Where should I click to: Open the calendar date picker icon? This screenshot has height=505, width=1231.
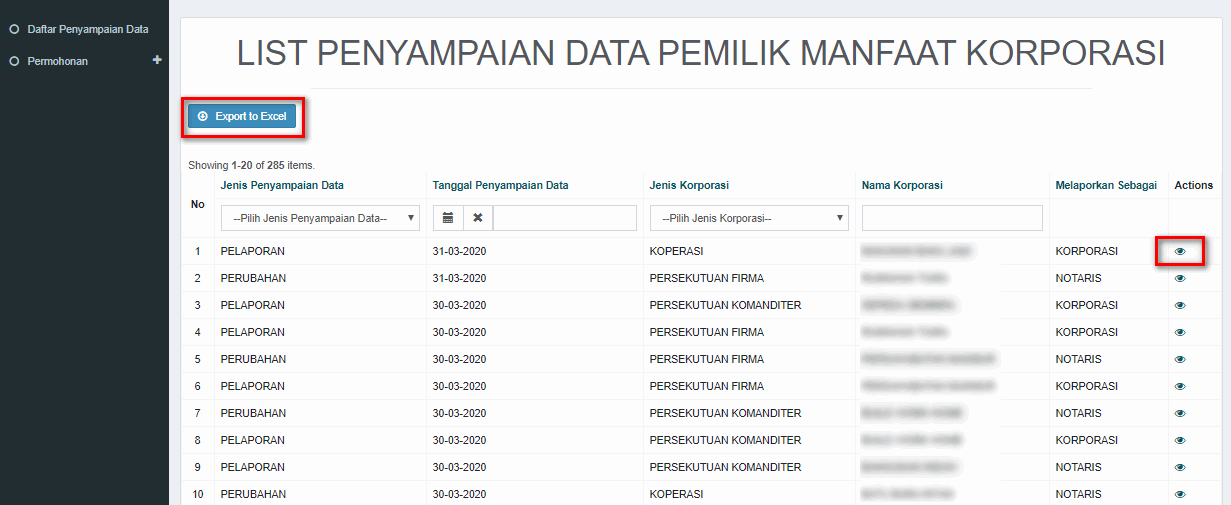click(448, 218)
